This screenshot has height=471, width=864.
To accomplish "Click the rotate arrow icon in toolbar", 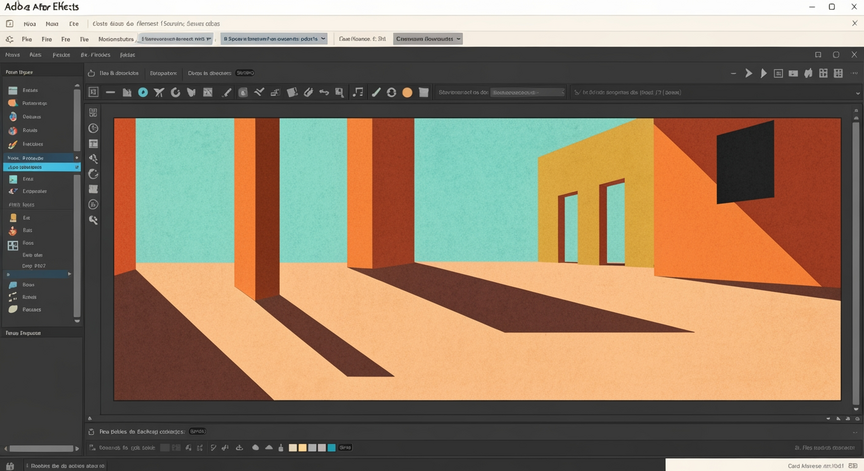I will click(x=175, y=93).
